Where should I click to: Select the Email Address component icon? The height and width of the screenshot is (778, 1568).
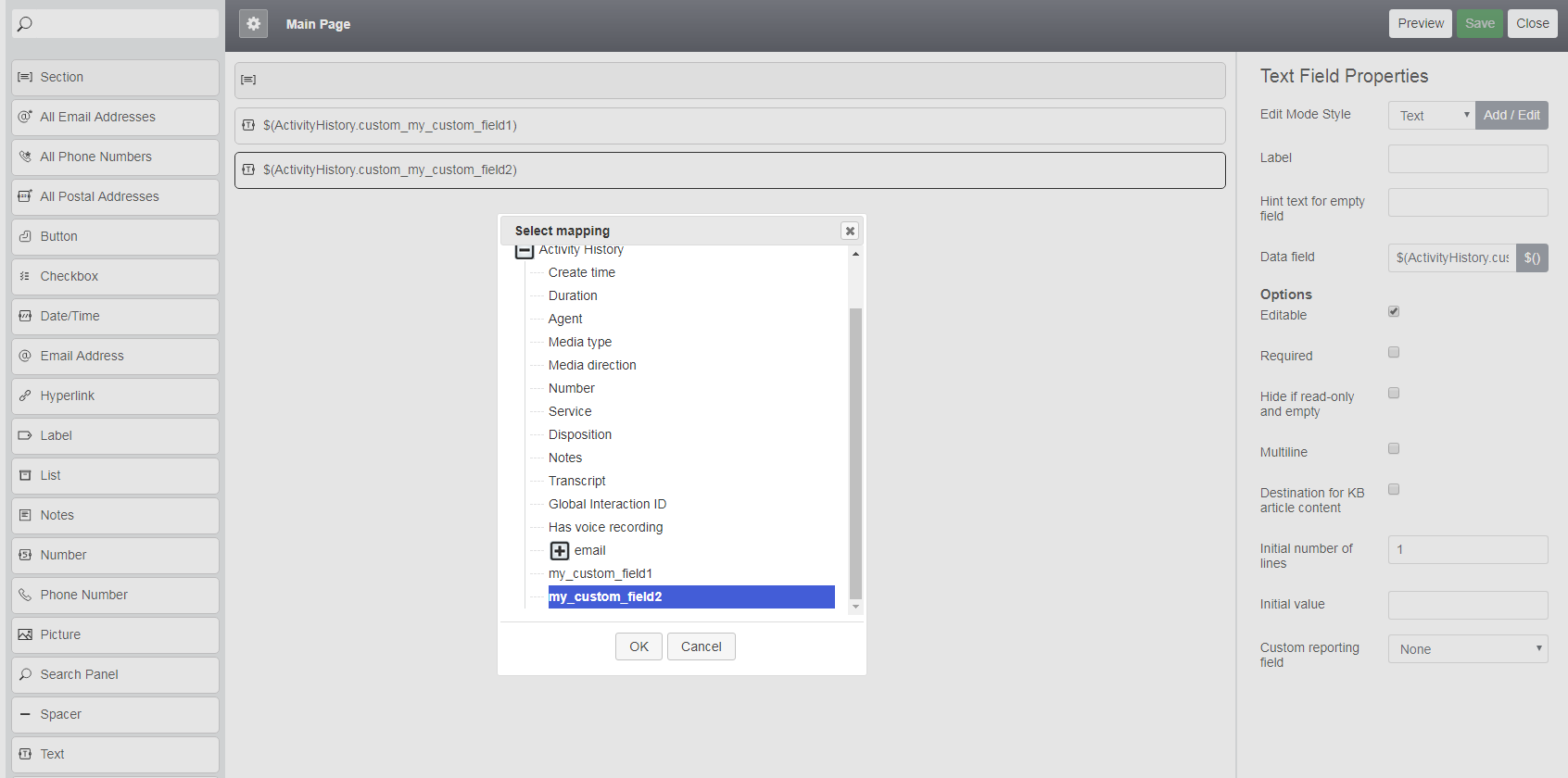coord(25,356)
